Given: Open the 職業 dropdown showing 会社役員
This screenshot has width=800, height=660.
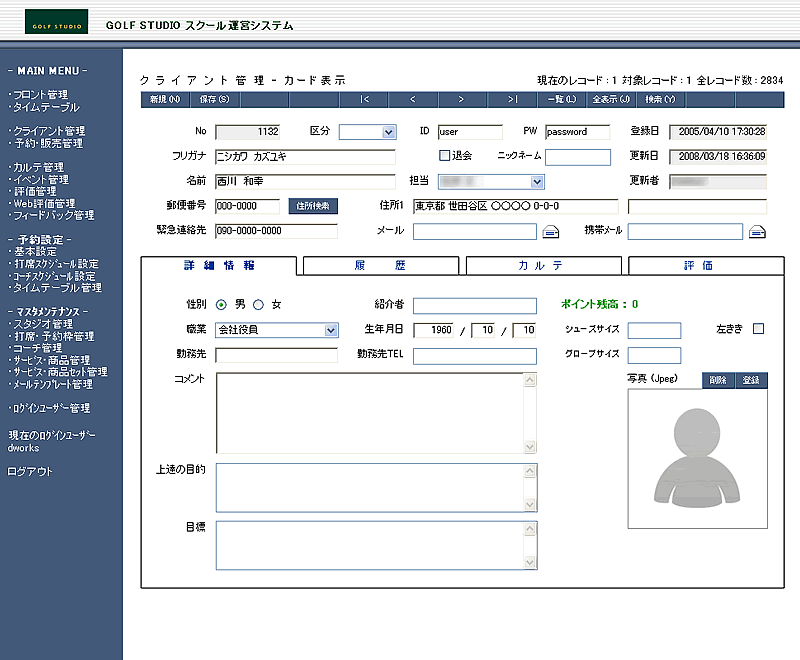Looking at the screenshot, I should click(277, 330).
